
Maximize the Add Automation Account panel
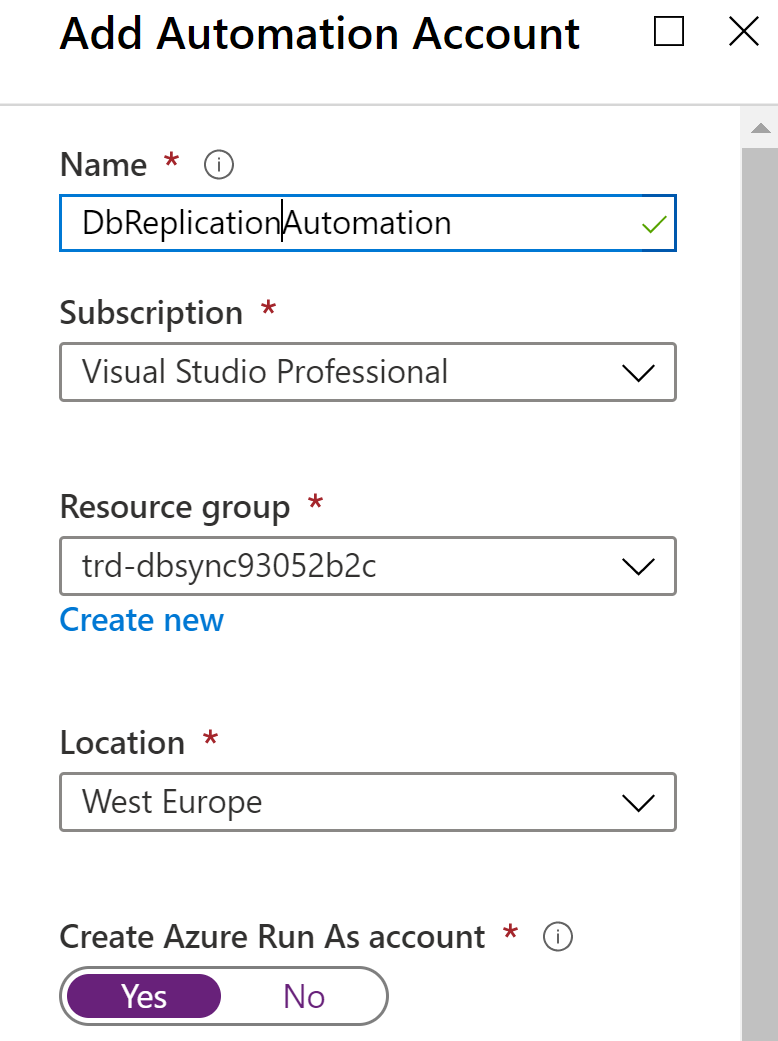pyautogui.click(x=669, y=33)
